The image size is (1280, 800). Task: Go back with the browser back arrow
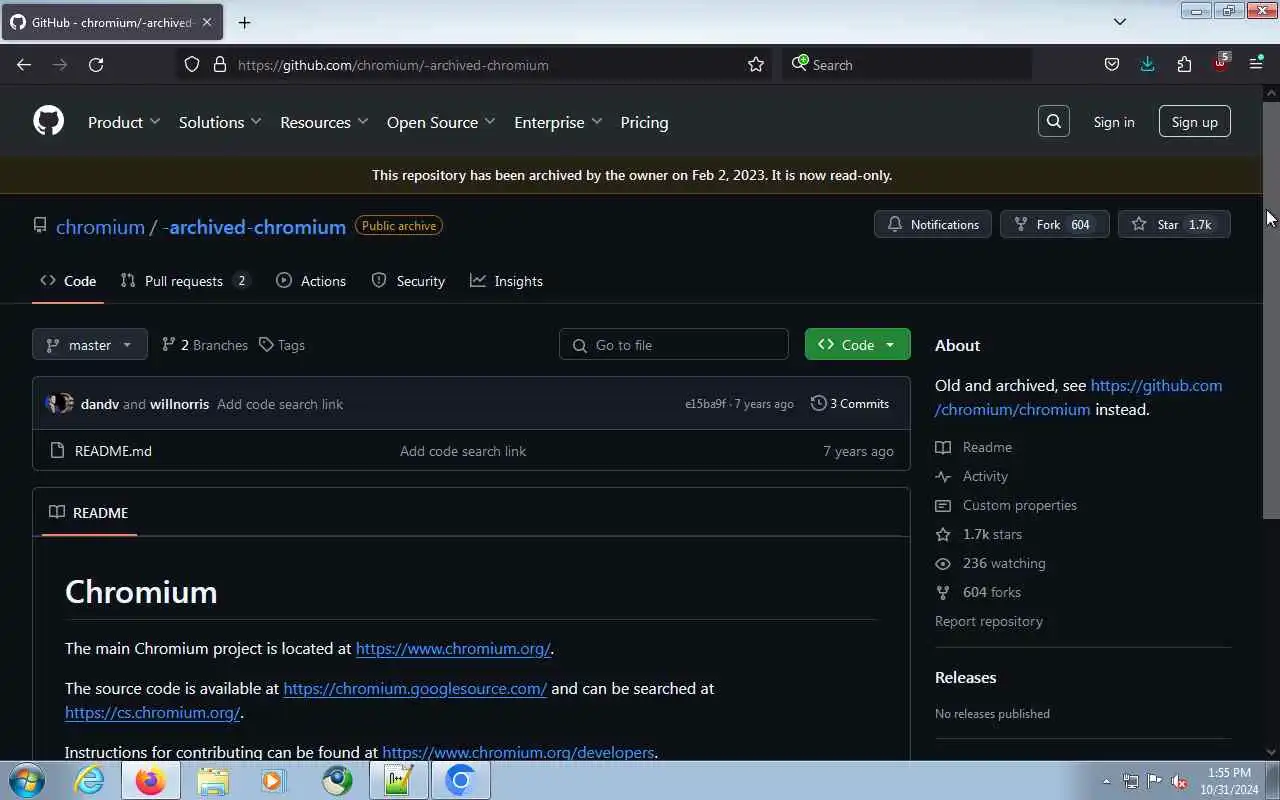point(24,64)
